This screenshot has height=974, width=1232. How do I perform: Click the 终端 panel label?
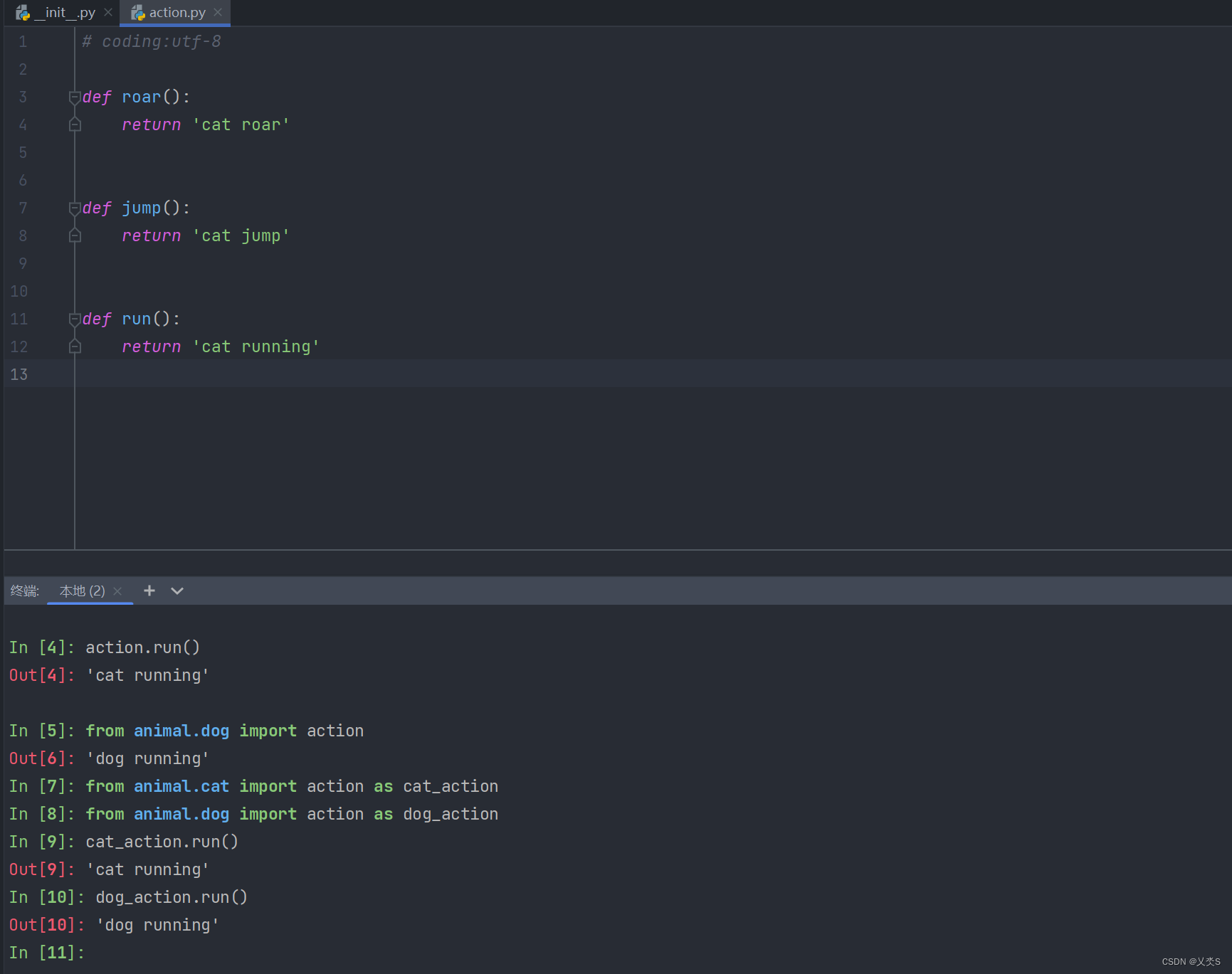coord(24,591)
